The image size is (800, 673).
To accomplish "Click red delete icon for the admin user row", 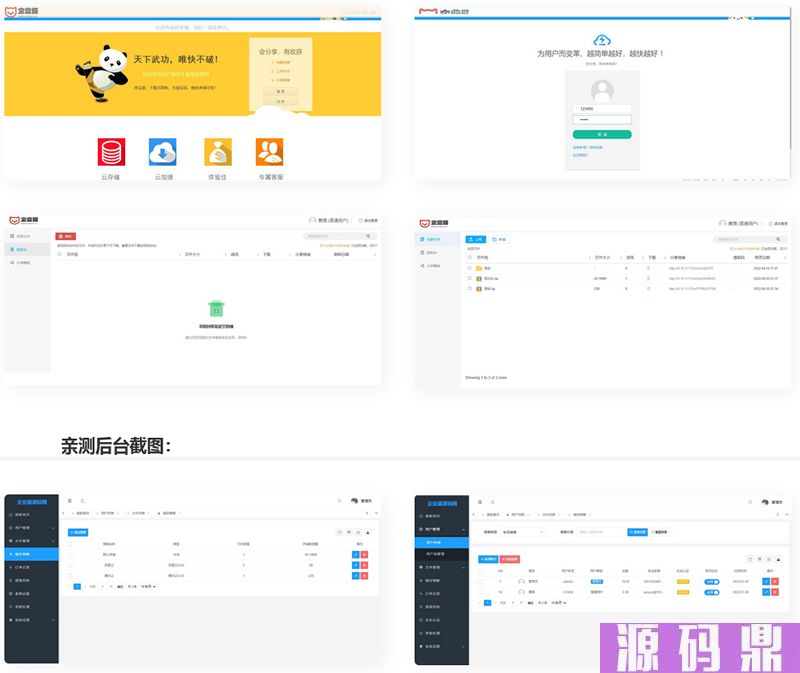I will click(x=775, y=582).
